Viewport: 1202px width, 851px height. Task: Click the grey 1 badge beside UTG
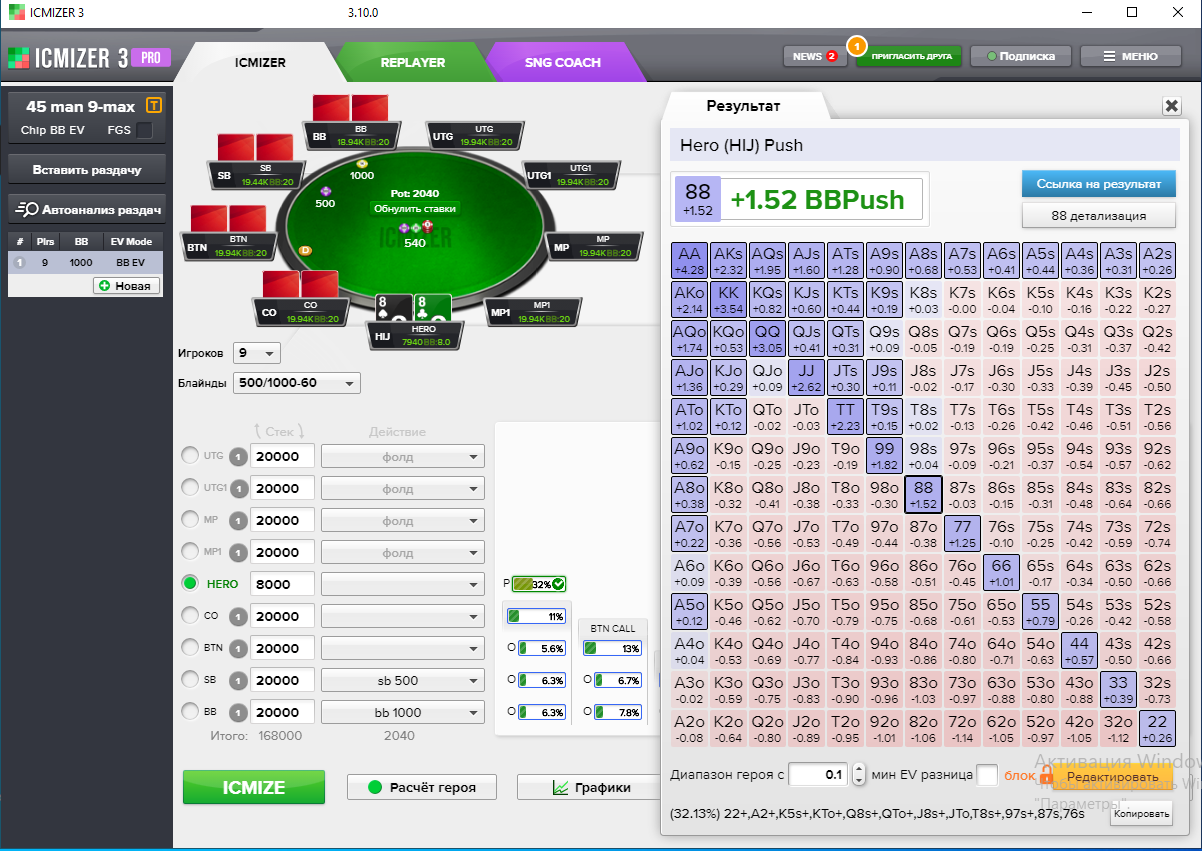(238, 456)
